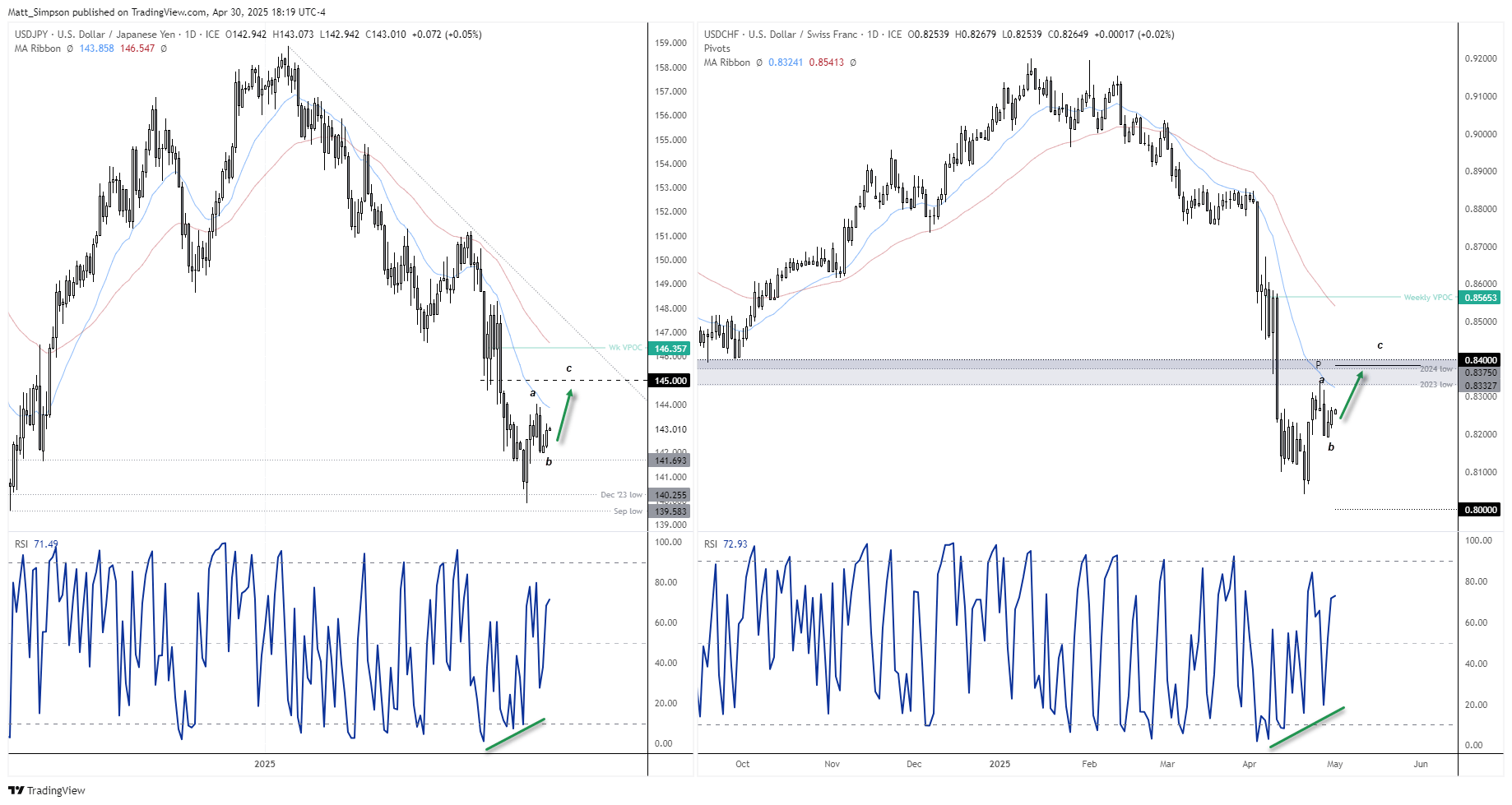Select the Pivots indicator label on USDCHF
The width and height of the screenshot is (1512, 805).
717,49
